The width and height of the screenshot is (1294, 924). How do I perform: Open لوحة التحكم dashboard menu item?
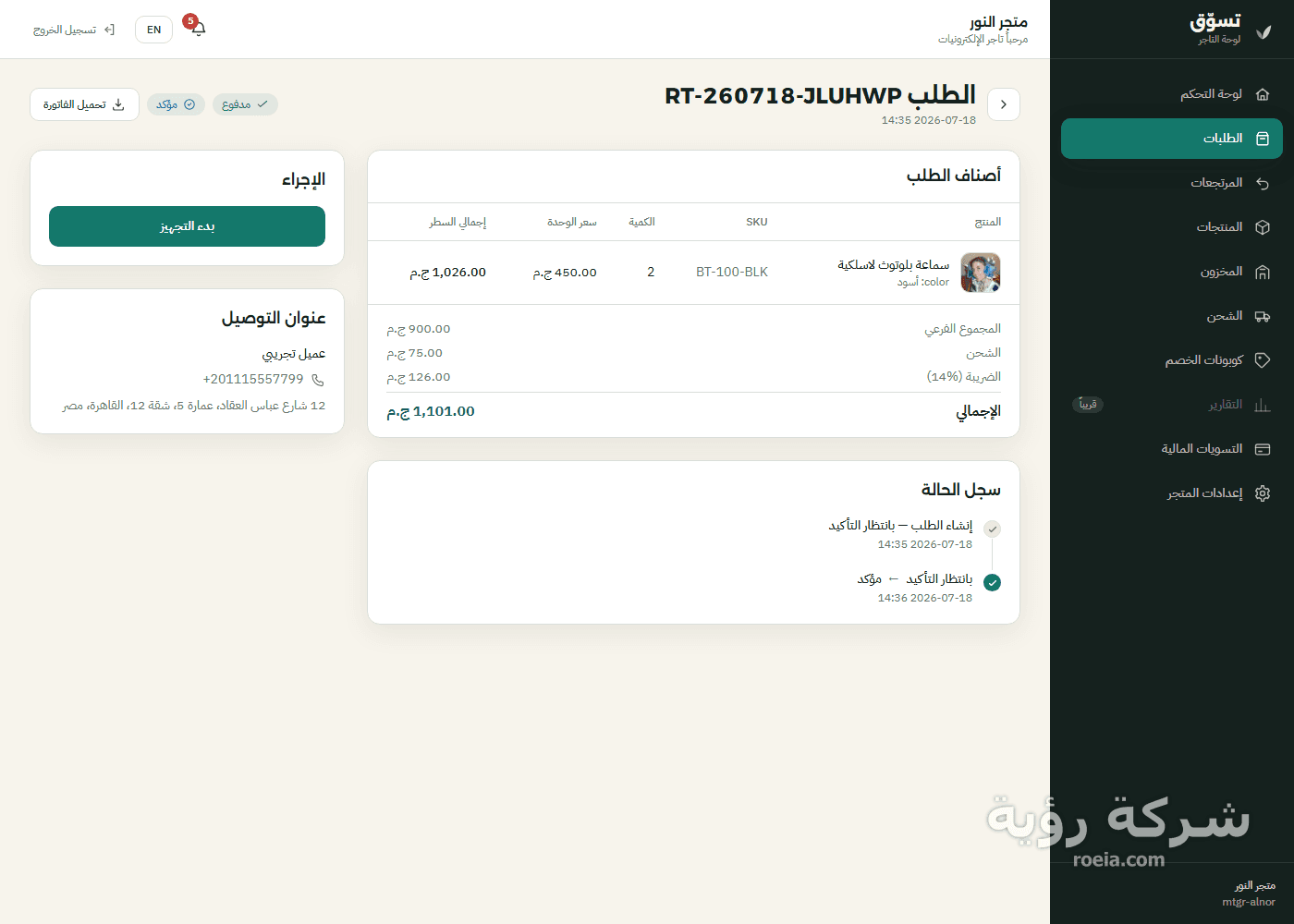pos(1172,94)
